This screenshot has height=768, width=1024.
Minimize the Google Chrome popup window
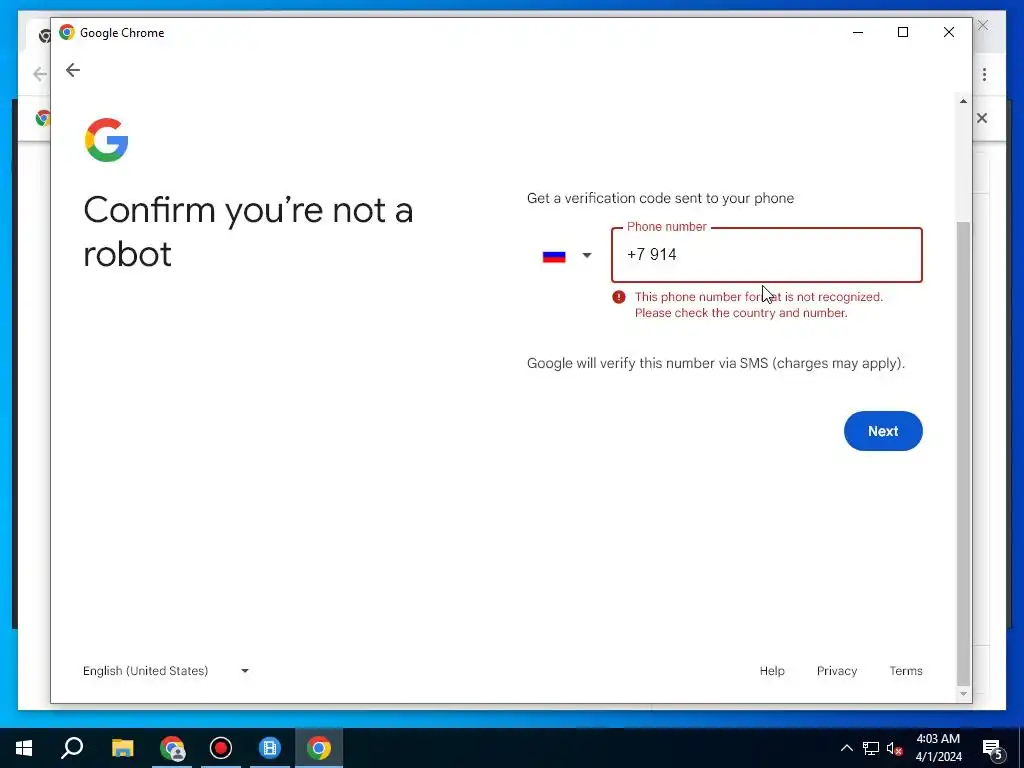[x=858, y=32]
